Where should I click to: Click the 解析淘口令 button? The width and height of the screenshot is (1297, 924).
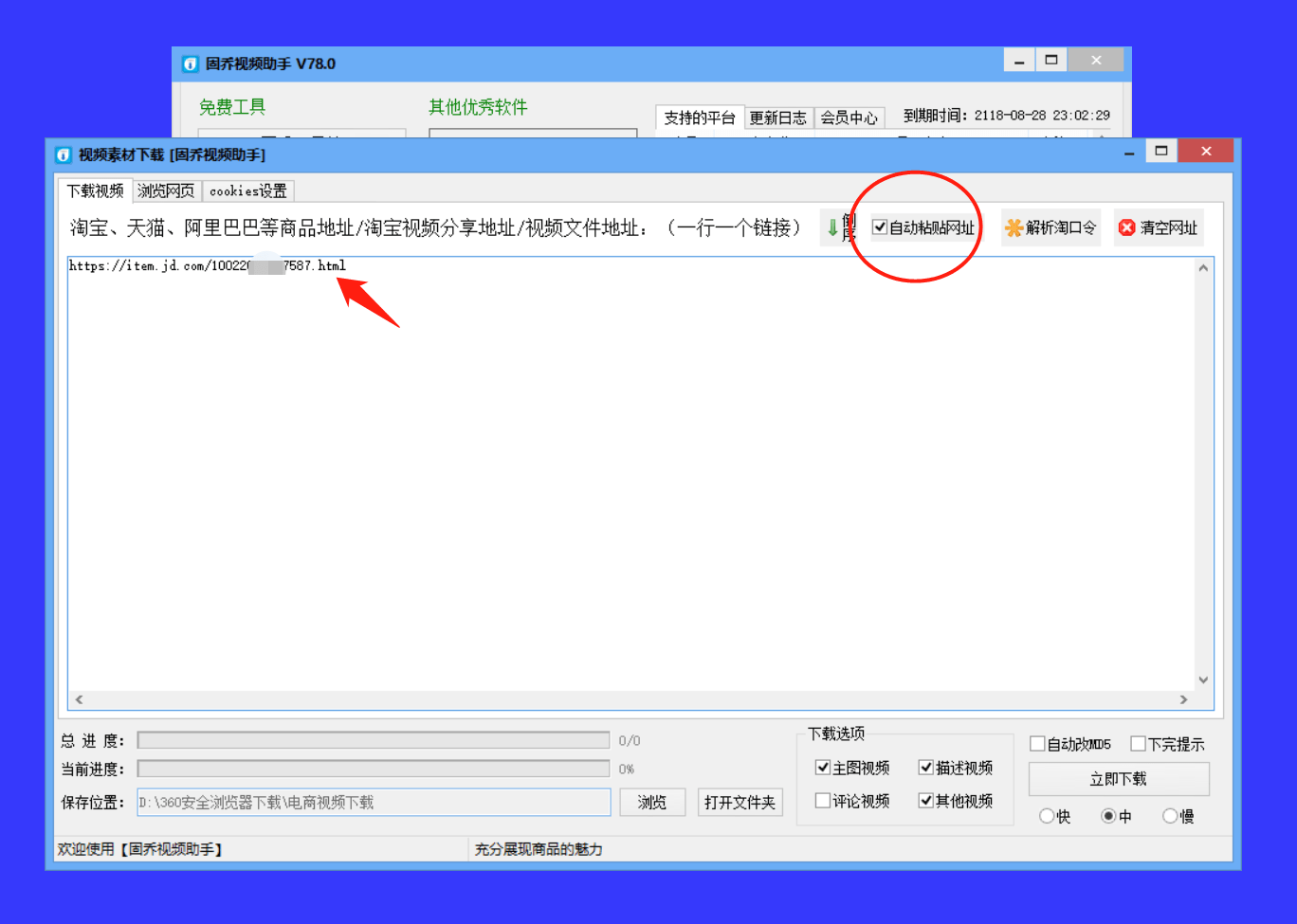[x=1050, y=227]
